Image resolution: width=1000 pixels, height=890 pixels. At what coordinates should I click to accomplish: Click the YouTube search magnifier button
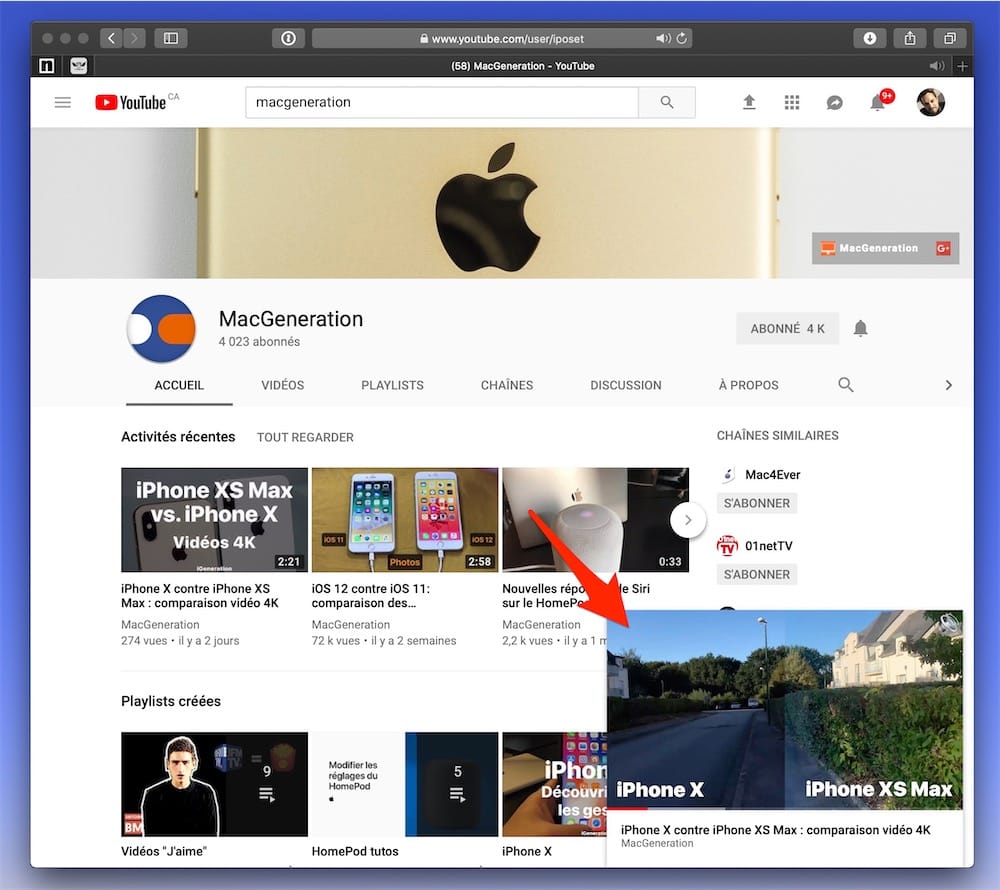pos(666,102)
